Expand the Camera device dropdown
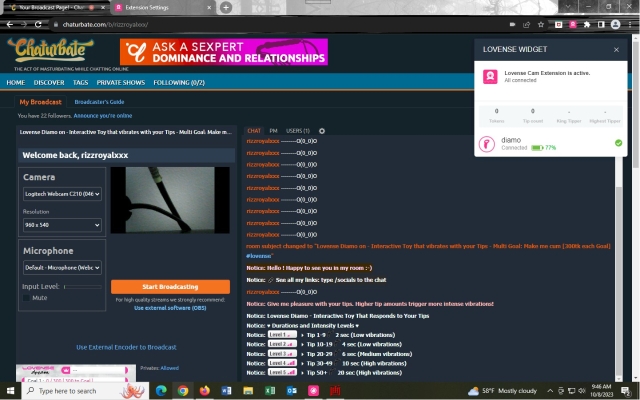640x400 pixels. click(x=62, y=195)
